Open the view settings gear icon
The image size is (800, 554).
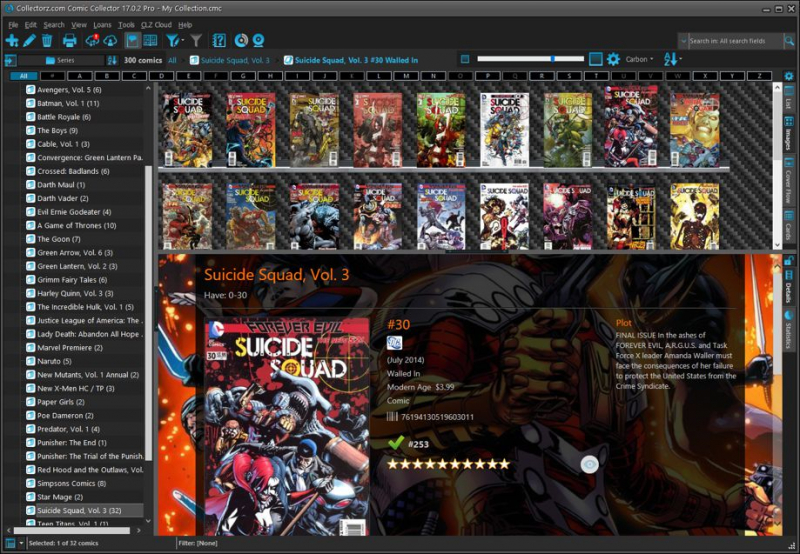[613, 60]
